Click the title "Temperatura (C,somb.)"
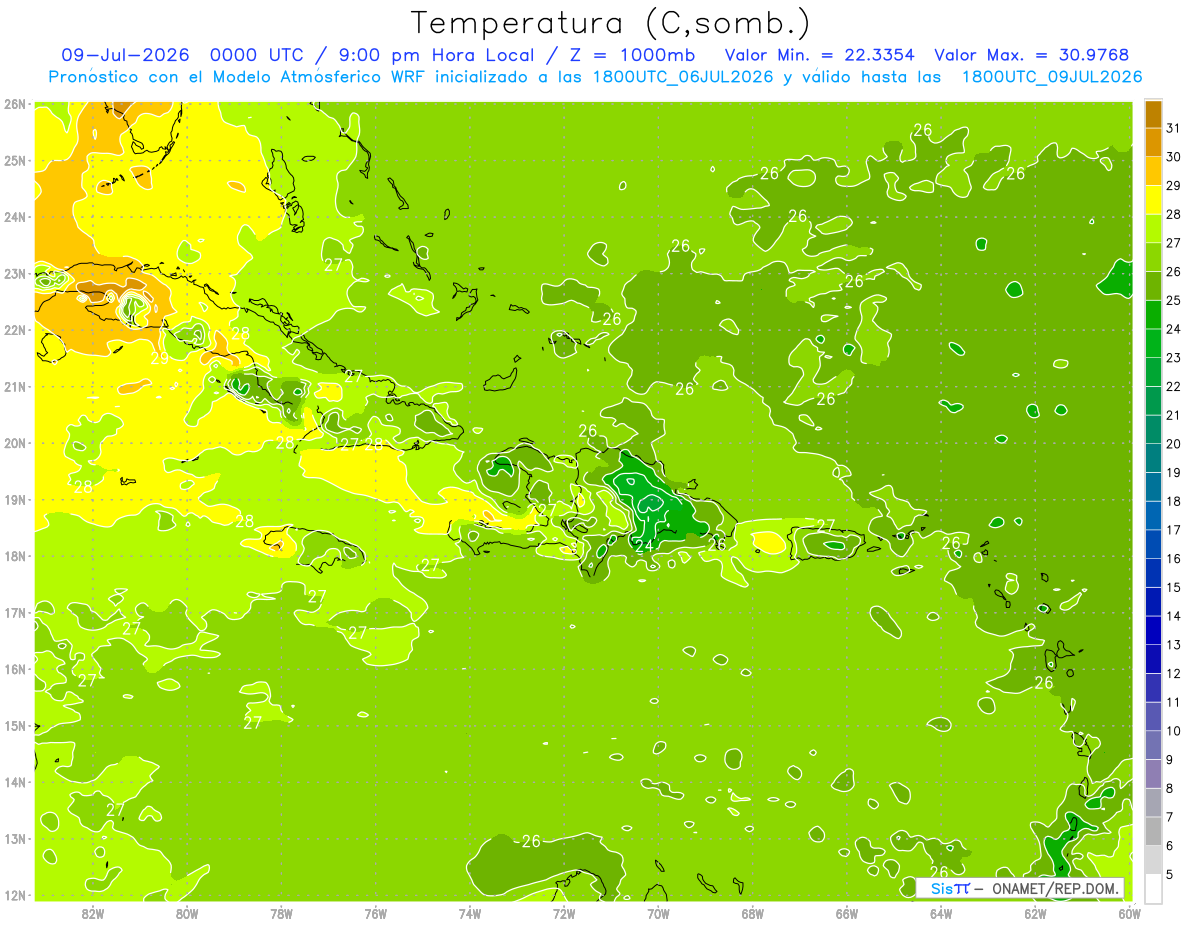The image size is (1200, 927). pos(611,23)
